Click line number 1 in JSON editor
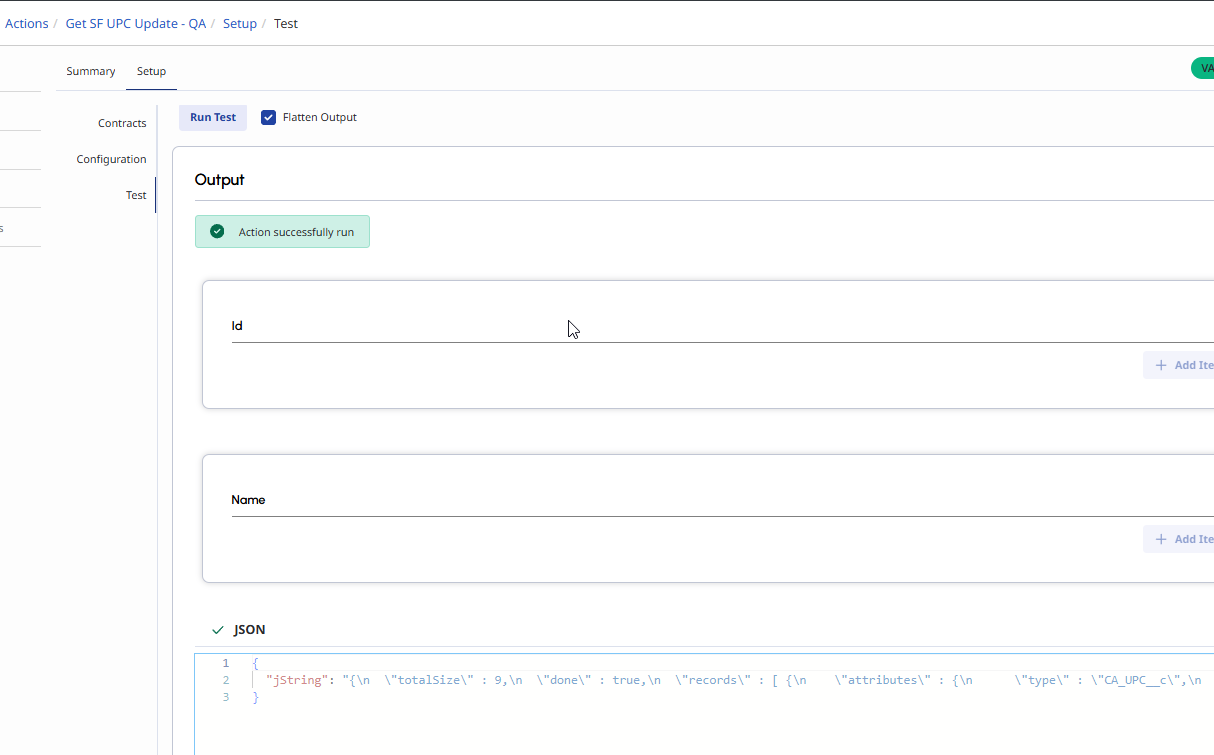 click(x=226, y=663)
